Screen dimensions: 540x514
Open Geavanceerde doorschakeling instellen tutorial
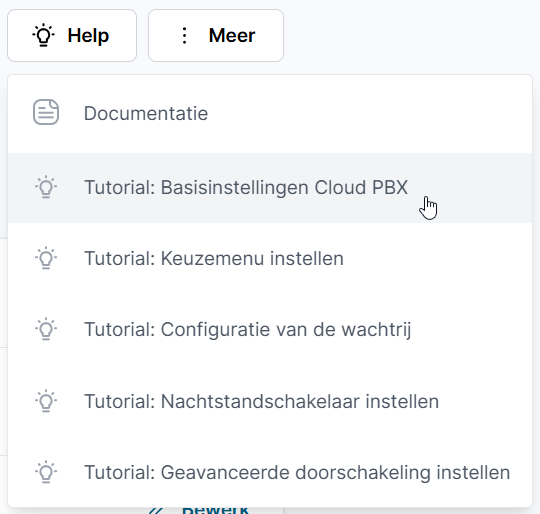tap(270, 472)
